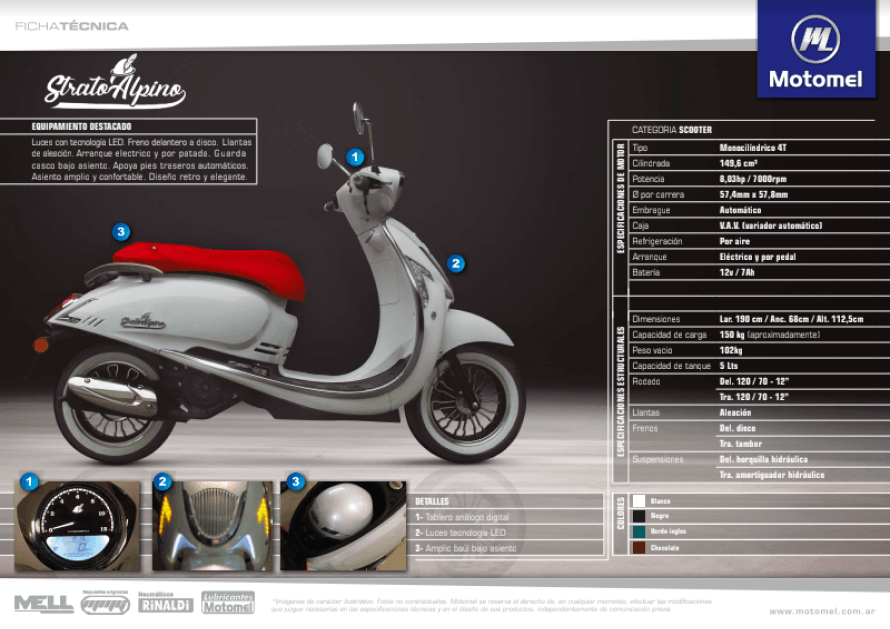Screen dimensions: 890x629
Task: Select the value Del. horquilla hidráulica
Action: coord(763,459)
